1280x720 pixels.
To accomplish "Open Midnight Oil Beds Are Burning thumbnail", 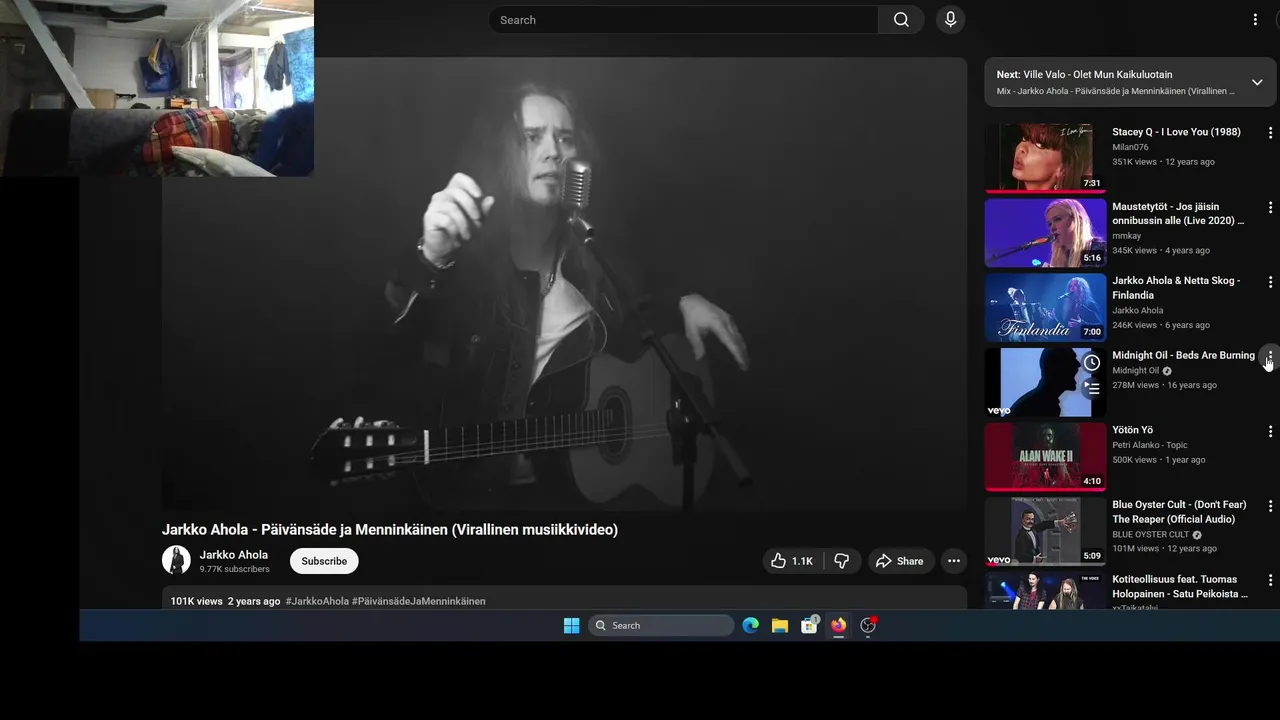I will coord(1045,382).
